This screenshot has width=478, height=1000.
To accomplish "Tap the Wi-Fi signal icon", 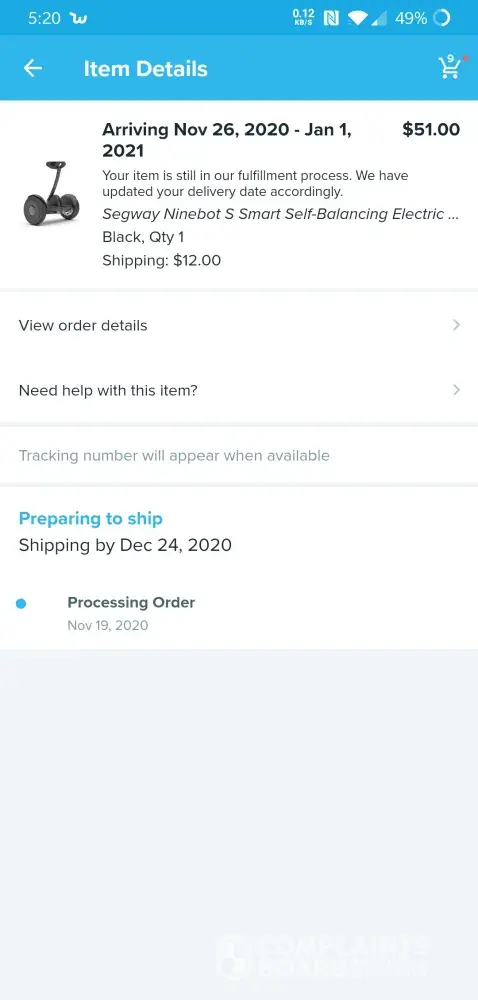I will coord(358,18).
